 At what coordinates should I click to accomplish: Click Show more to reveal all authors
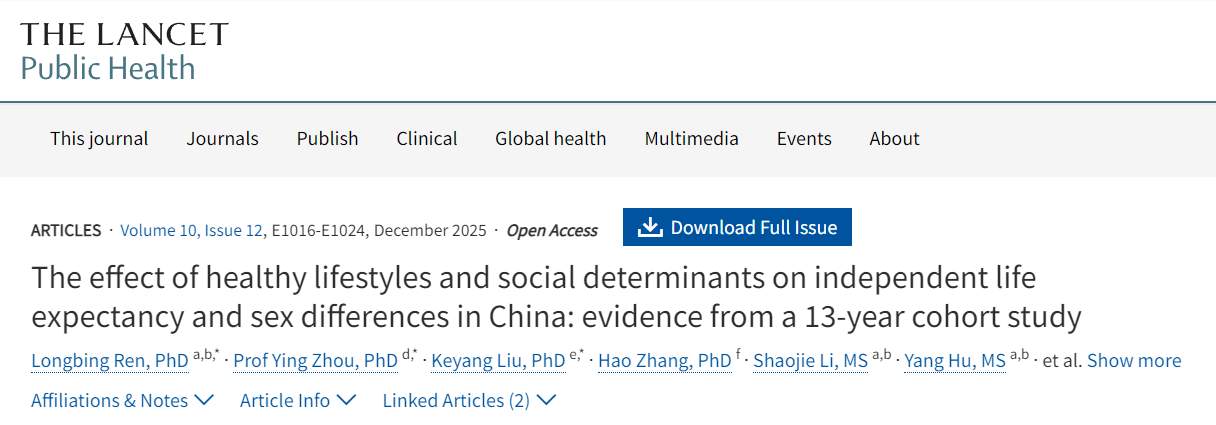[x=1133, y=361]
